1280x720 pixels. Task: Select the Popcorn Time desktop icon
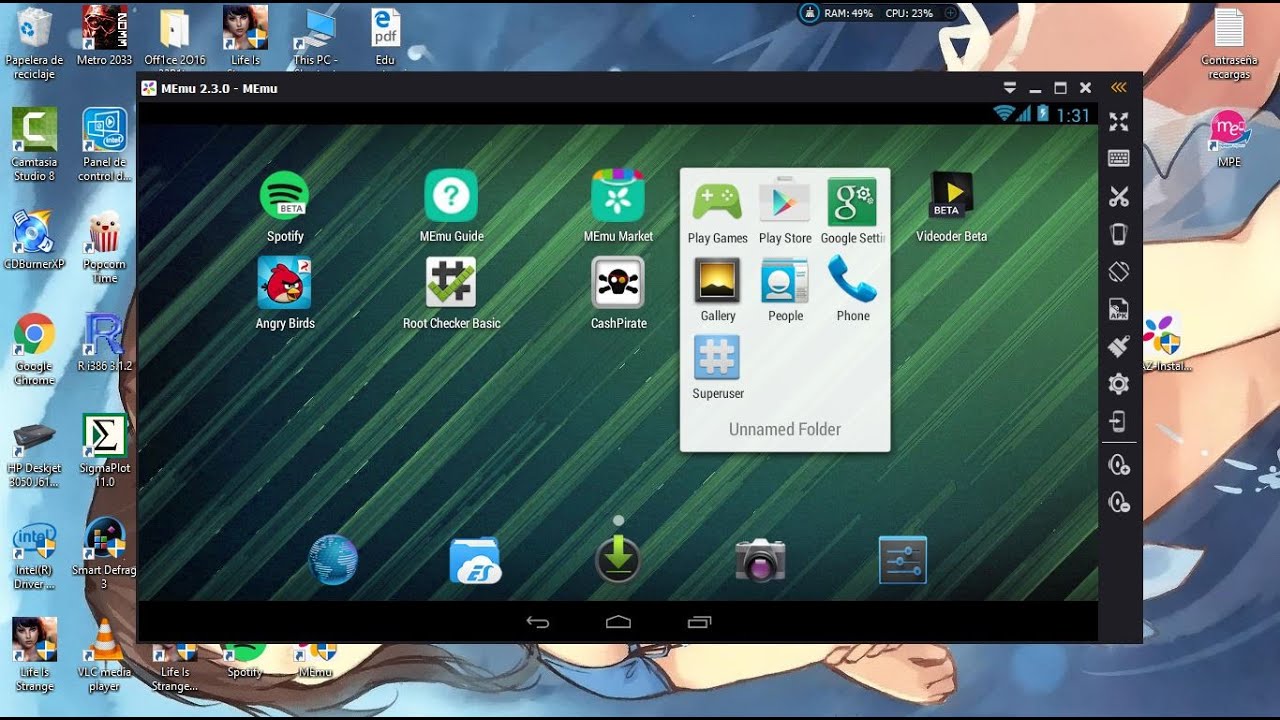pos(104,247)
